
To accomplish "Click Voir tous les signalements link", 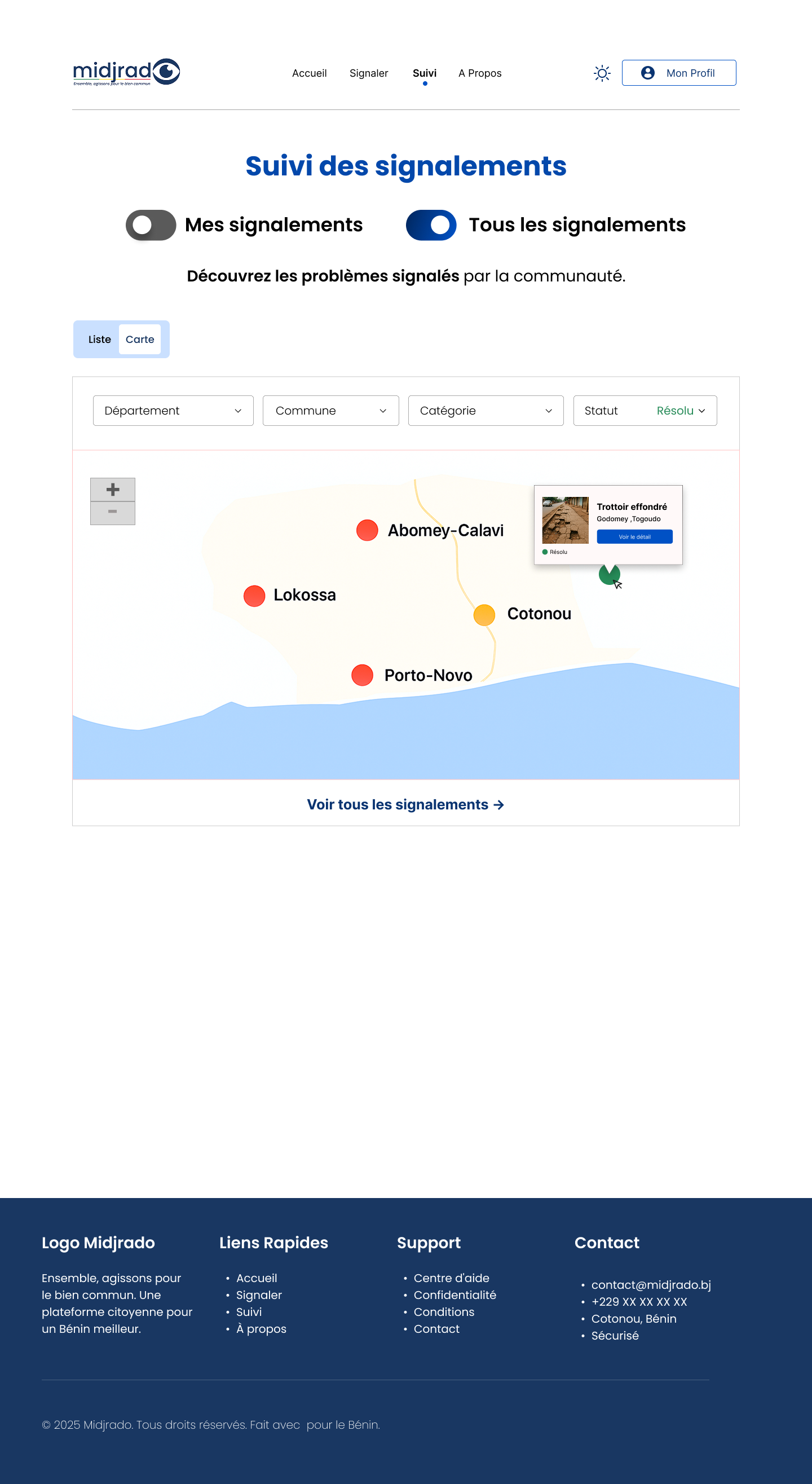I will click(x=405, y=804).
